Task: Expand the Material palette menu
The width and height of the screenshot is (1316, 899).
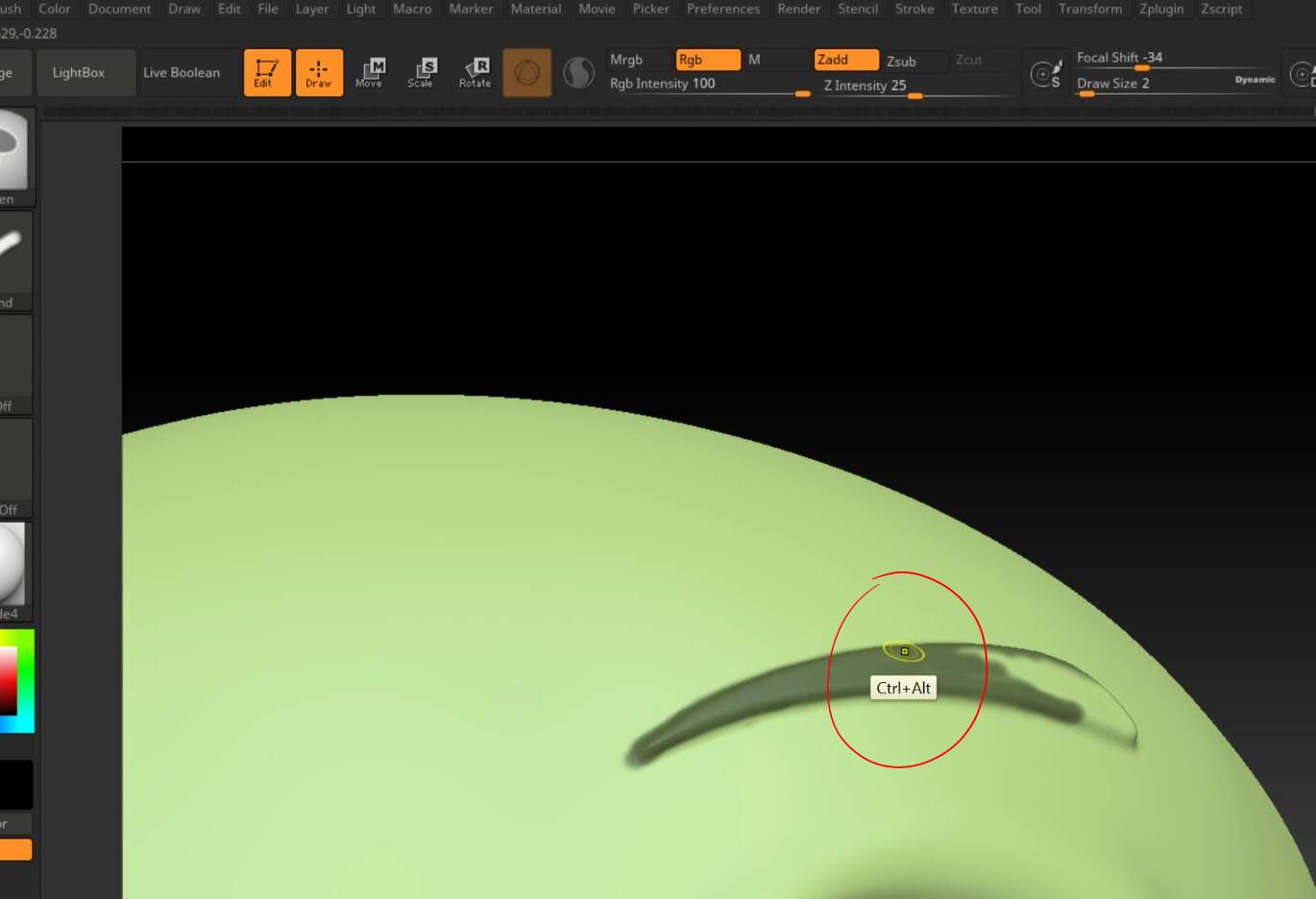Action: 535,9
